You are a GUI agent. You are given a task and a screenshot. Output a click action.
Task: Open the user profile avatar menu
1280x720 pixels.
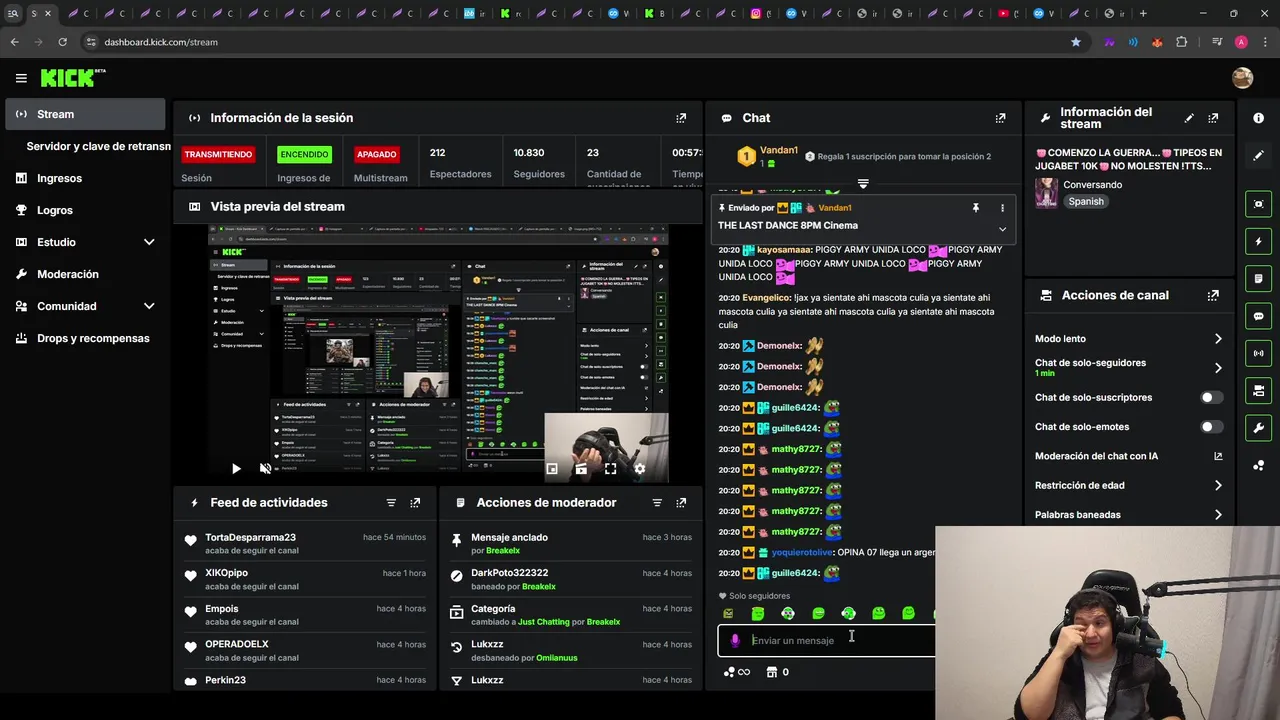click(1242, 78)
